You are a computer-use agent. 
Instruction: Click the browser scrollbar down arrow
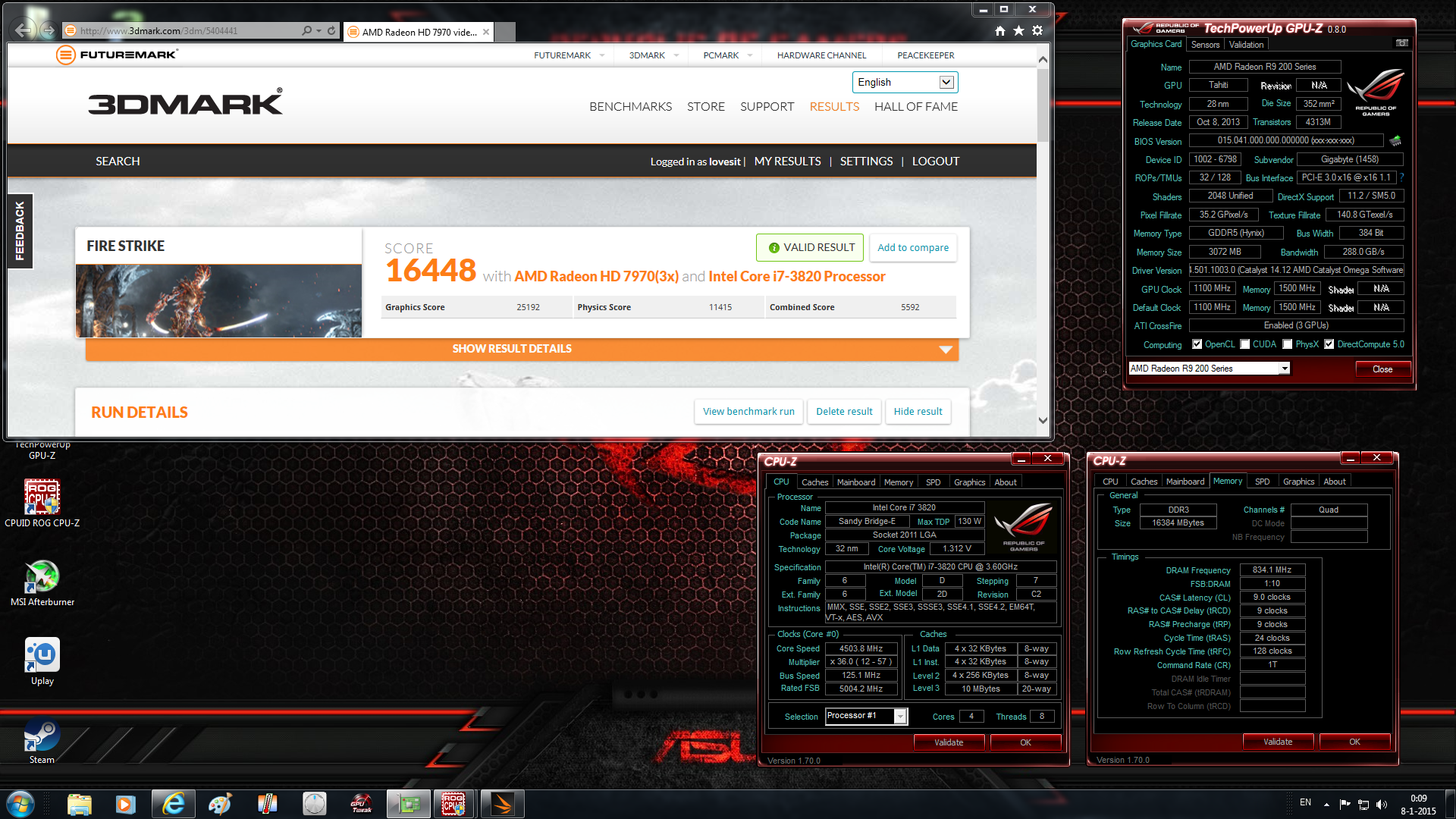tap(1043, 420)
